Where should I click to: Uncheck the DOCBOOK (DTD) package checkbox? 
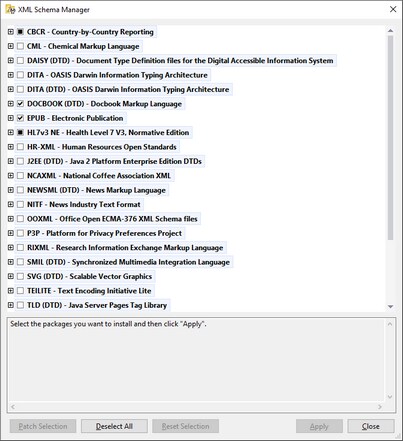point(21,104)
